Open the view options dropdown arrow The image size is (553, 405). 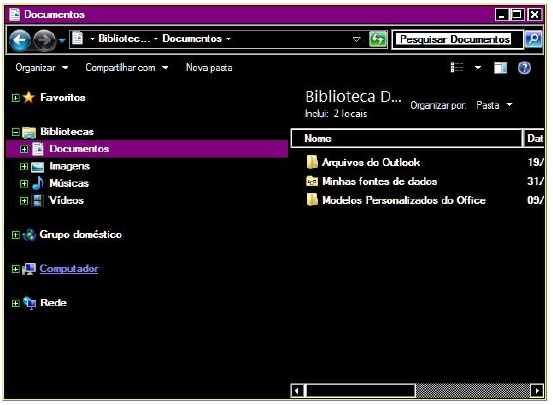478,67
